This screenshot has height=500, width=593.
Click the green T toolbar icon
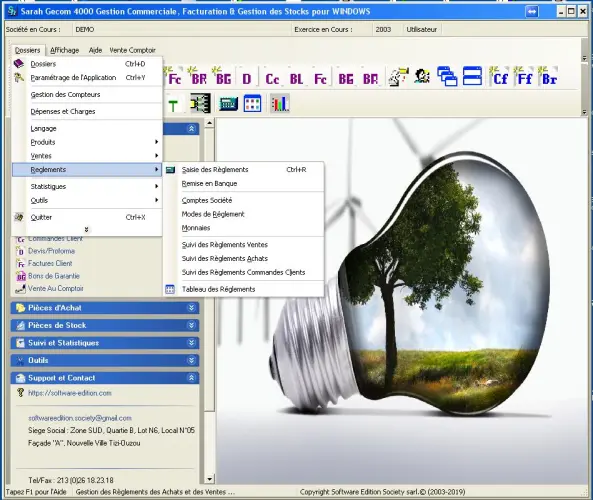(173, 106)
